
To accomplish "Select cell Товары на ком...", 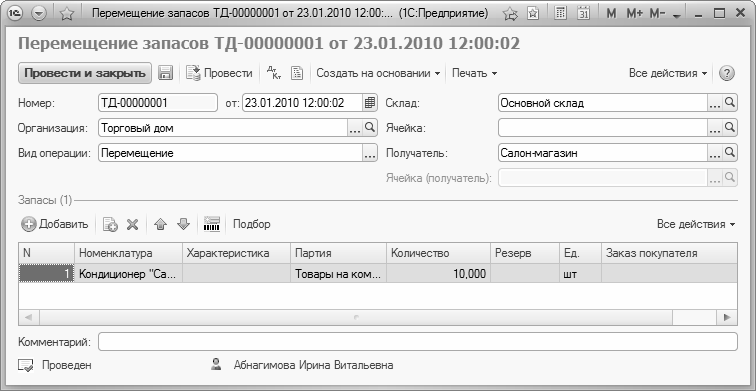I will tap(338, 274).
